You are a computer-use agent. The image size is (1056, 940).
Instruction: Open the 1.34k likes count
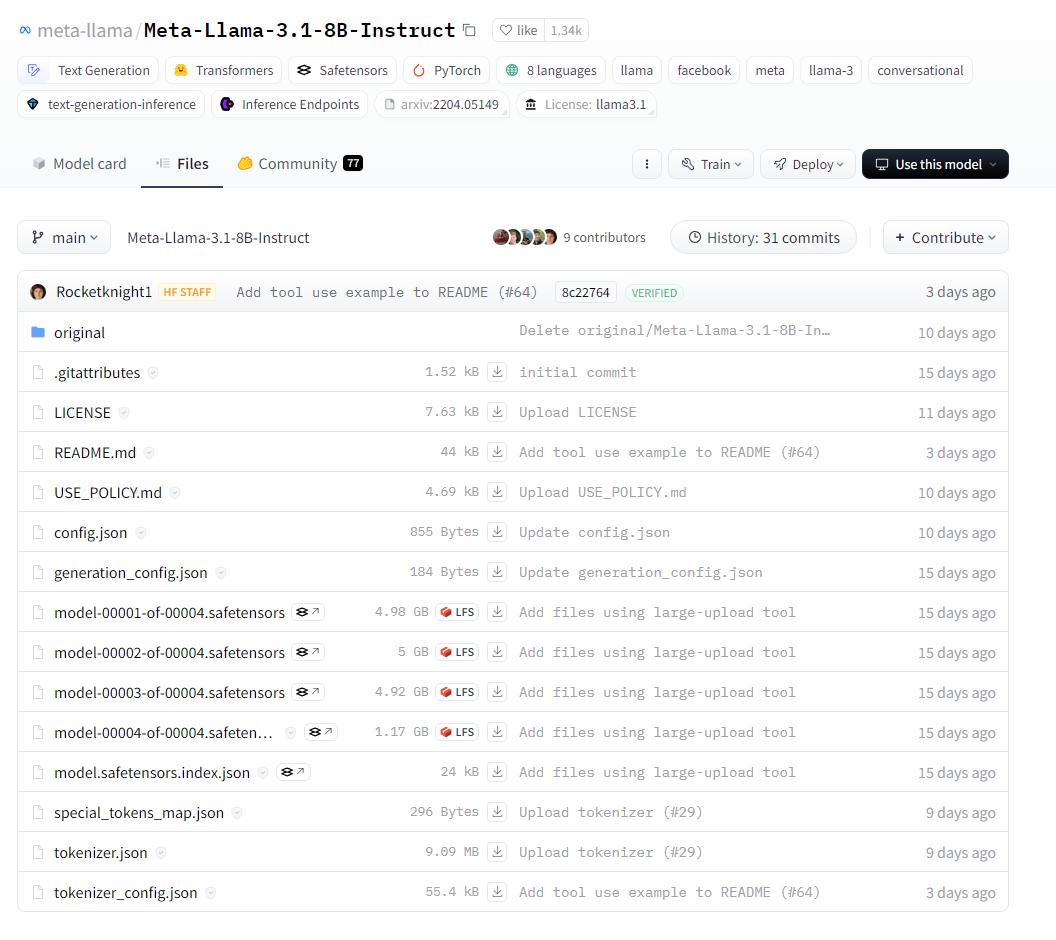pos(566,30)
